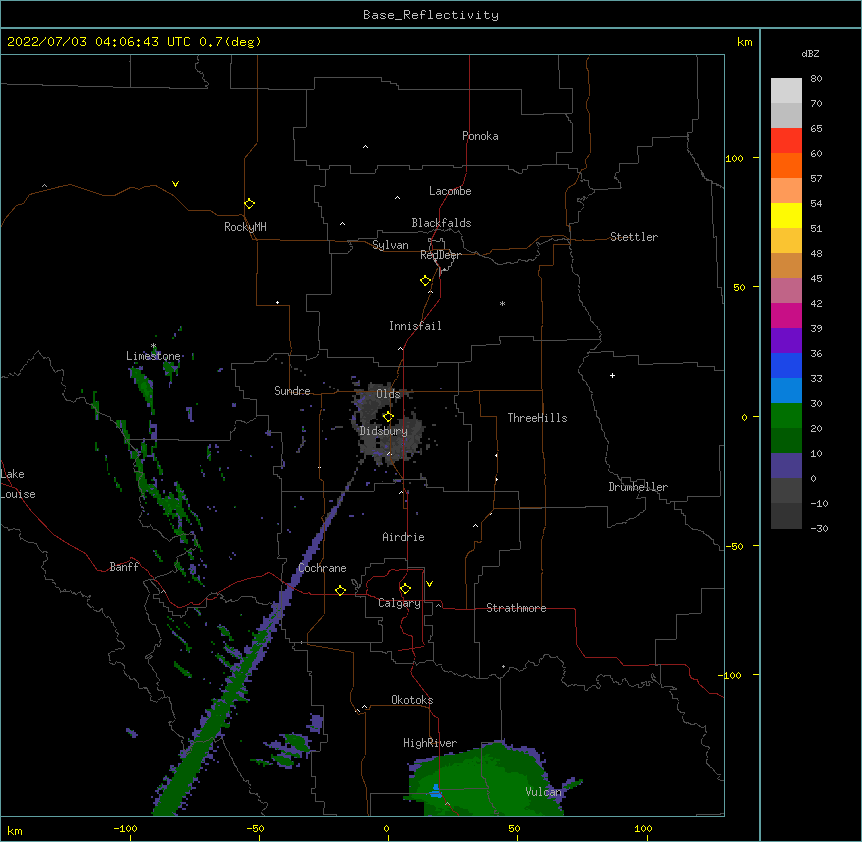Click the Ponoka town label
The image size is (862, 842).
480,136
